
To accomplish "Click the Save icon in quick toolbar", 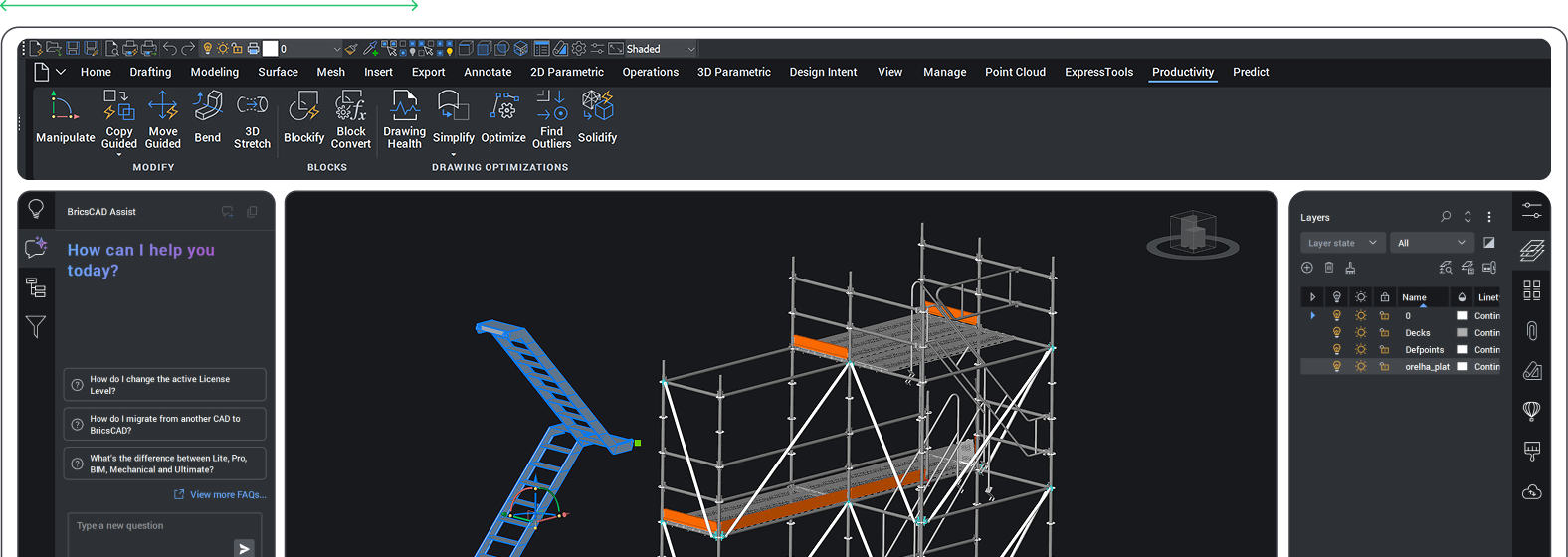I will 73,48.
